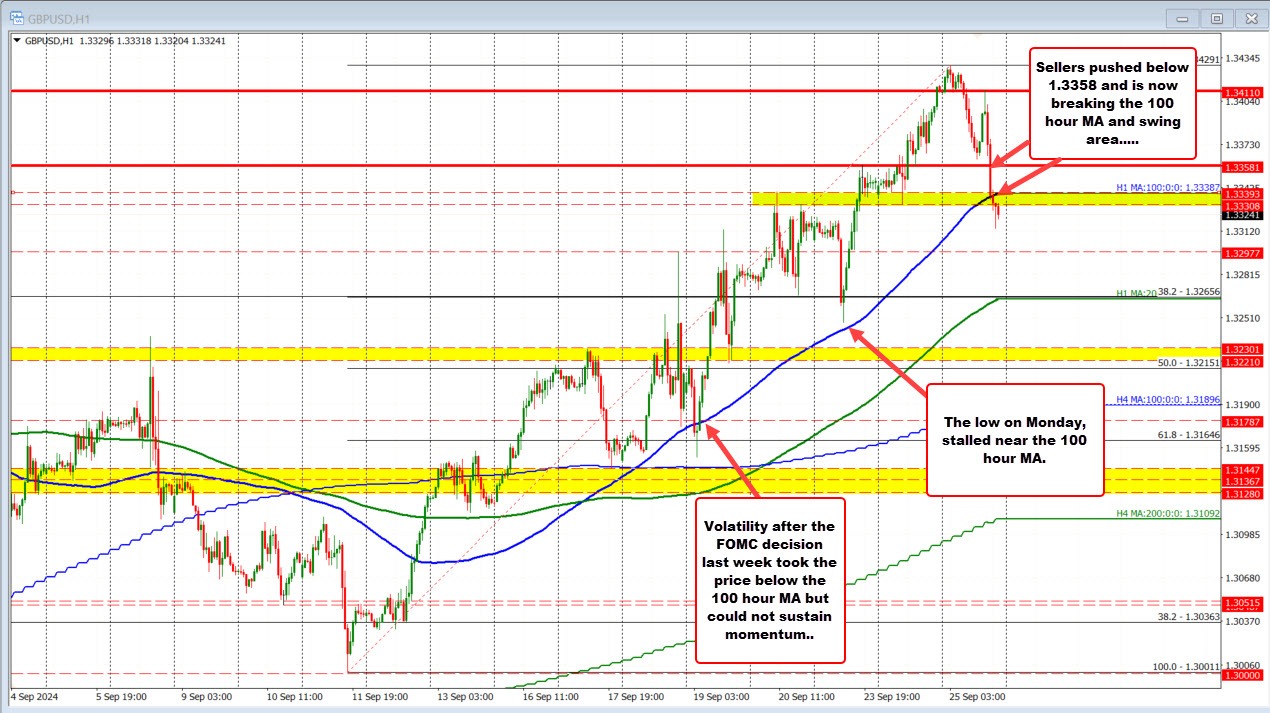Select the FOMC volatility annotation box

[770, 581]
